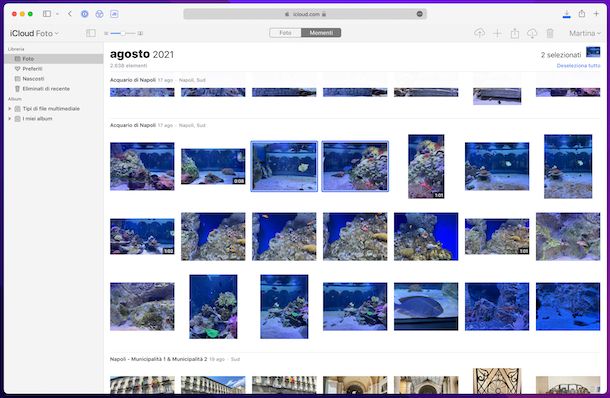Toggle the iCloud Foto sidebar icon
This screenshot has height=398, width=610.
[91, 33]
